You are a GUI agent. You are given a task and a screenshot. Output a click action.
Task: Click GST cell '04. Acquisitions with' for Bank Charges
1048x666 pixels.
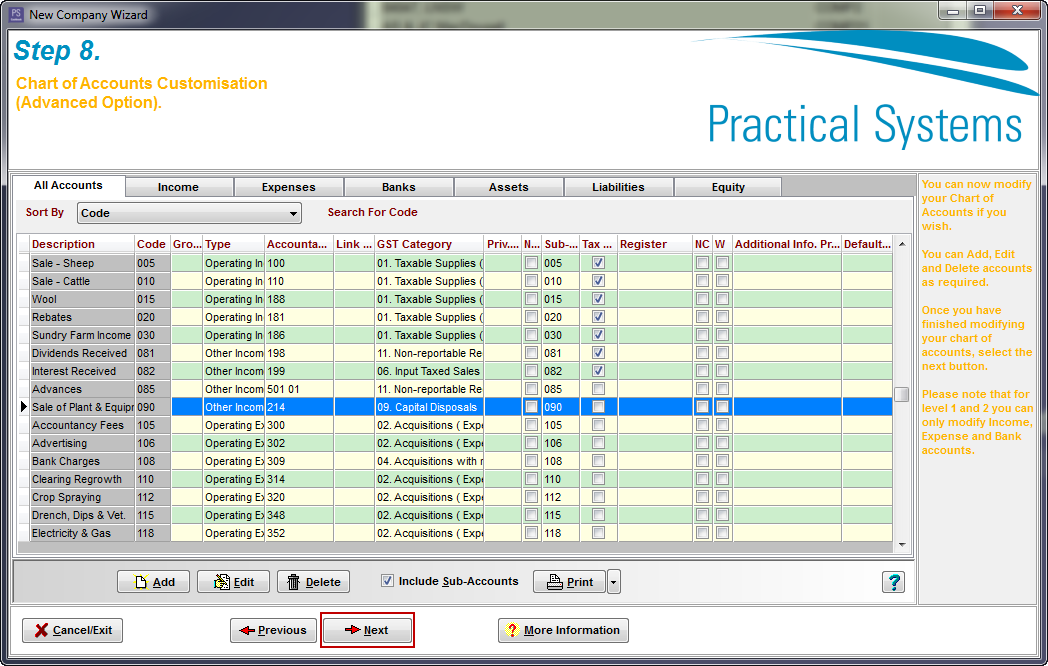tap(429, 461)
